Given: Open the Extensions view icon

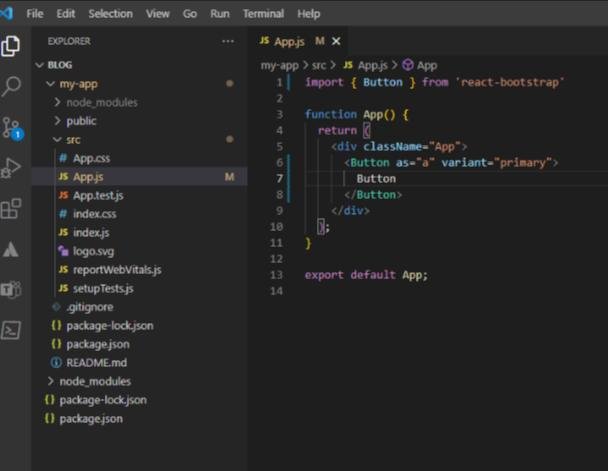Looking at the screenshot, I should (x=11, y=208).
